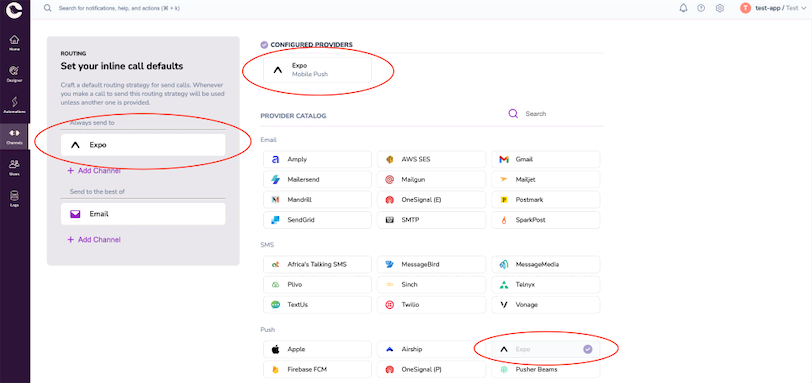Open the help question mark icon
812x383 pixels.
[701, 8]
